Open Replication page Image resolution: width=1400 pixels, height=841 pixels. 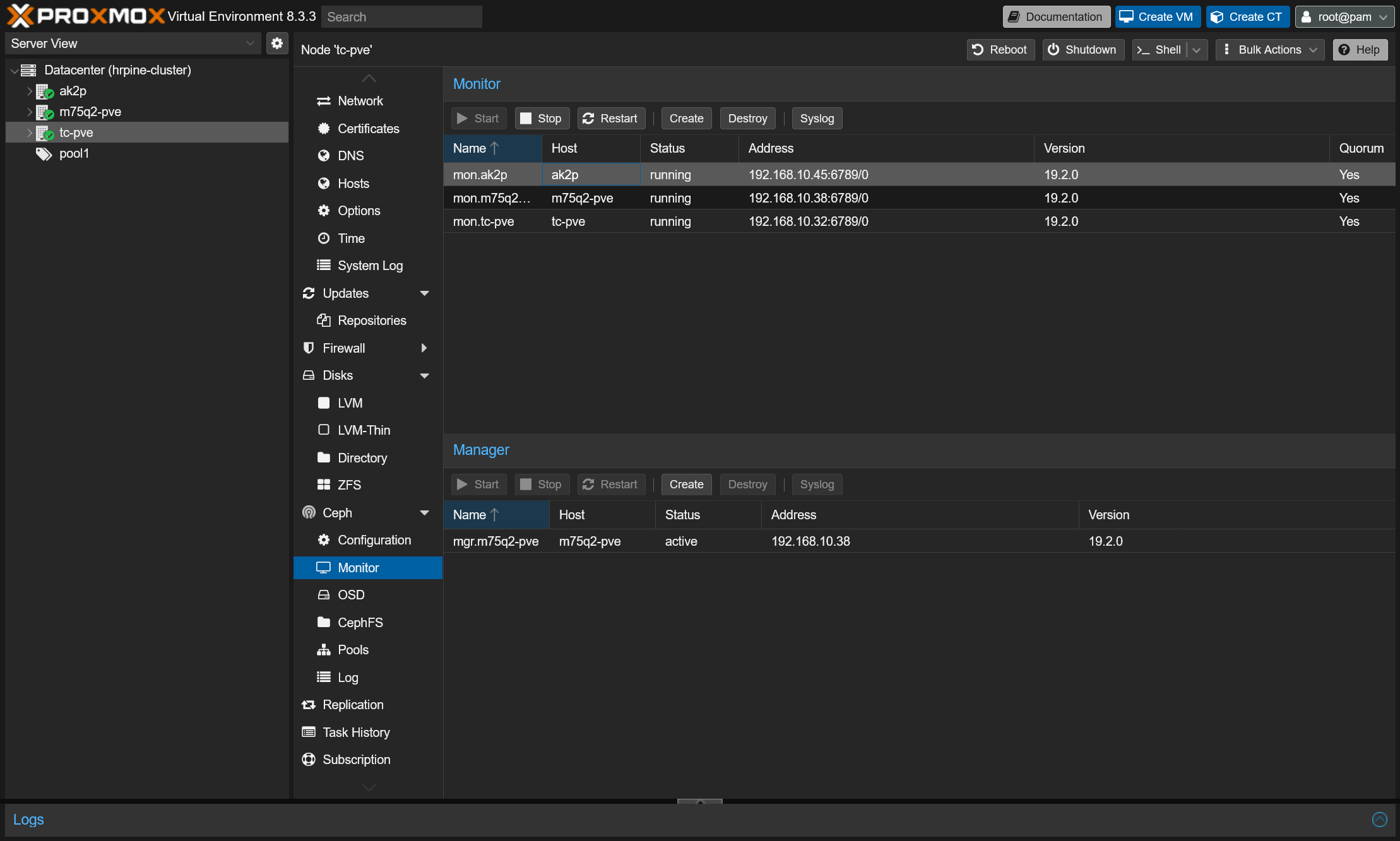point(368,705)
